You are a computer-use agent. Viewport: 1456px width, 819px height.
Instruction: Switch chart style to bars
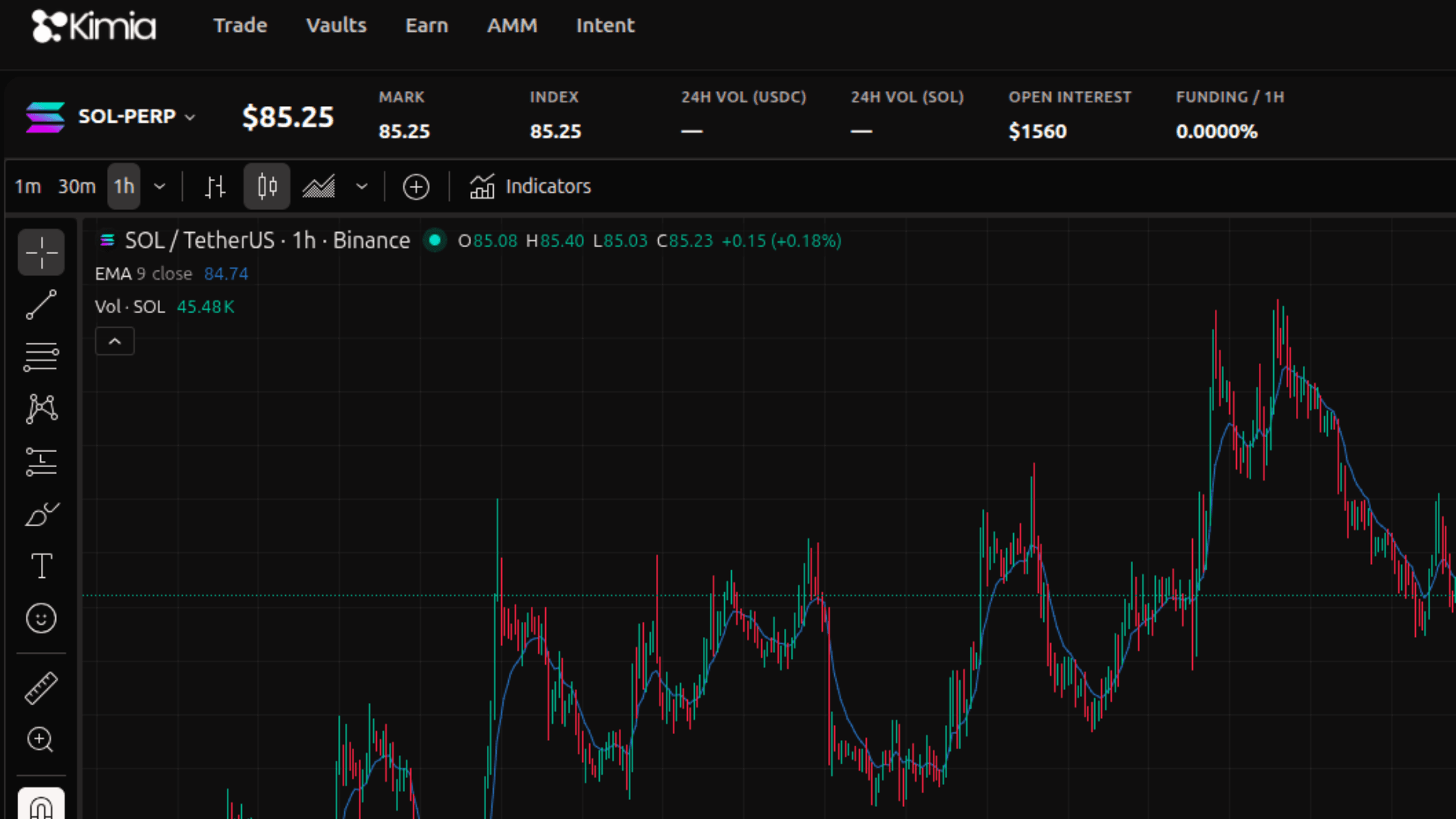[x=215, y=187]
